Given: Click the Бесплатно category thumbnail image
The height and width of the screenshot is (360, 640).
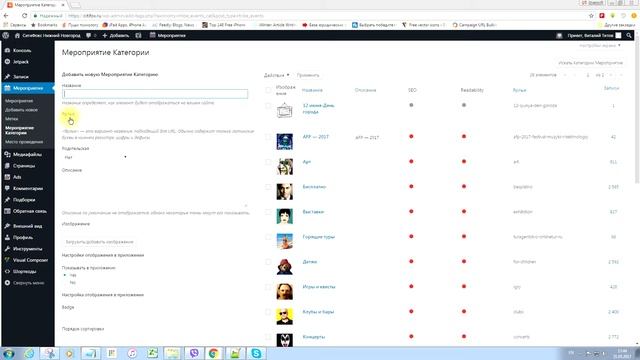Looking at the screenshot, I should (284, 191).
